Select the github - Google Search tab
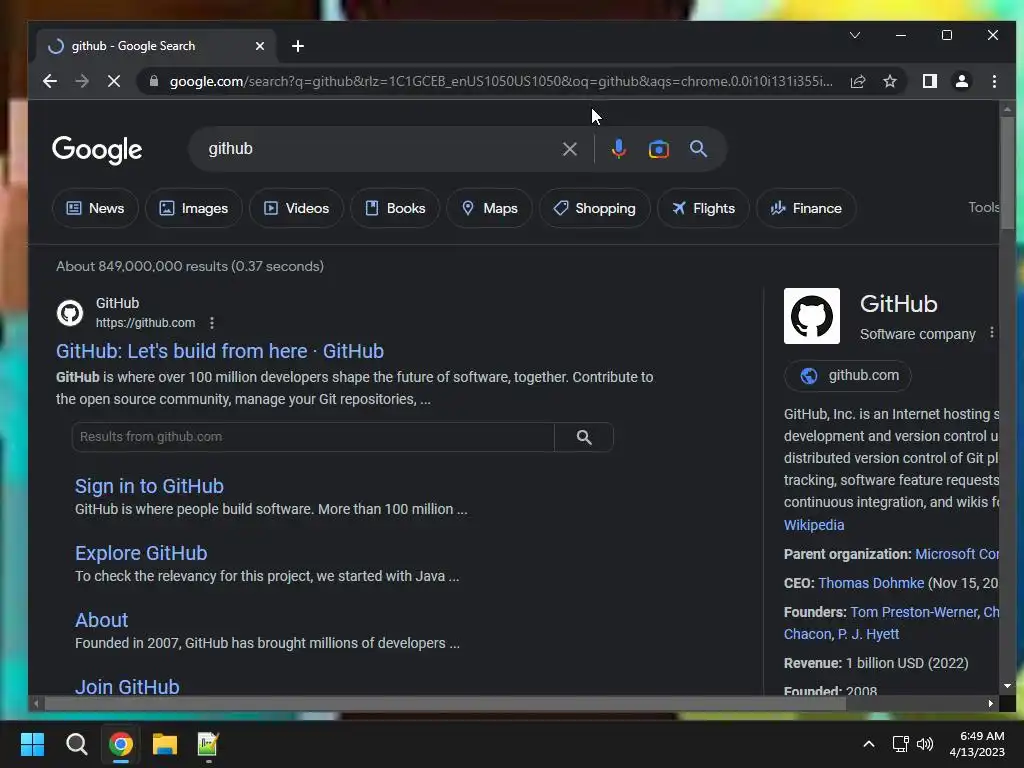This screenshot has width=1024, height=768. (157, 46)
